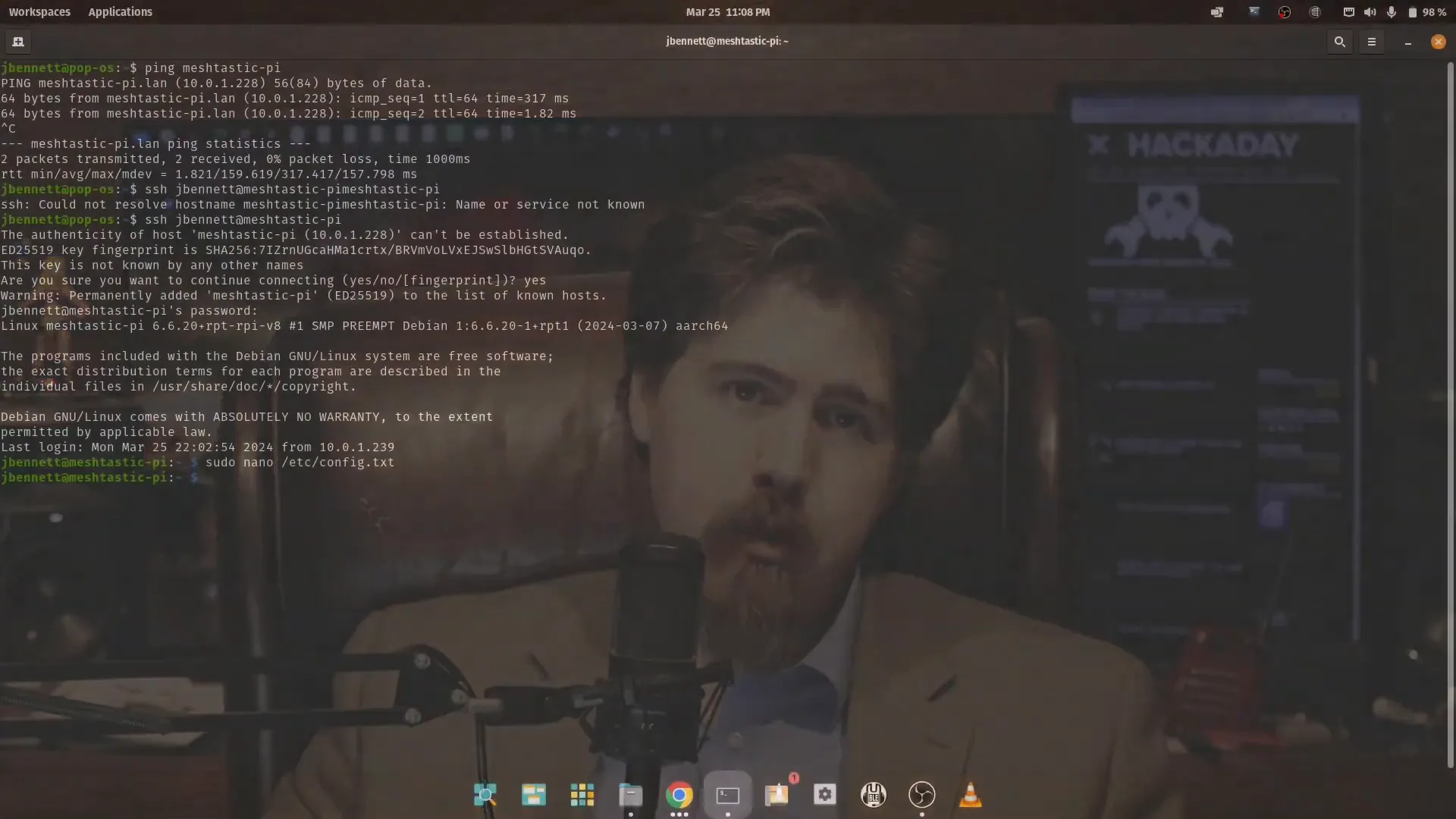Click the microphone status icon
1456x819 pixels.
click(x=1392, y=12)
